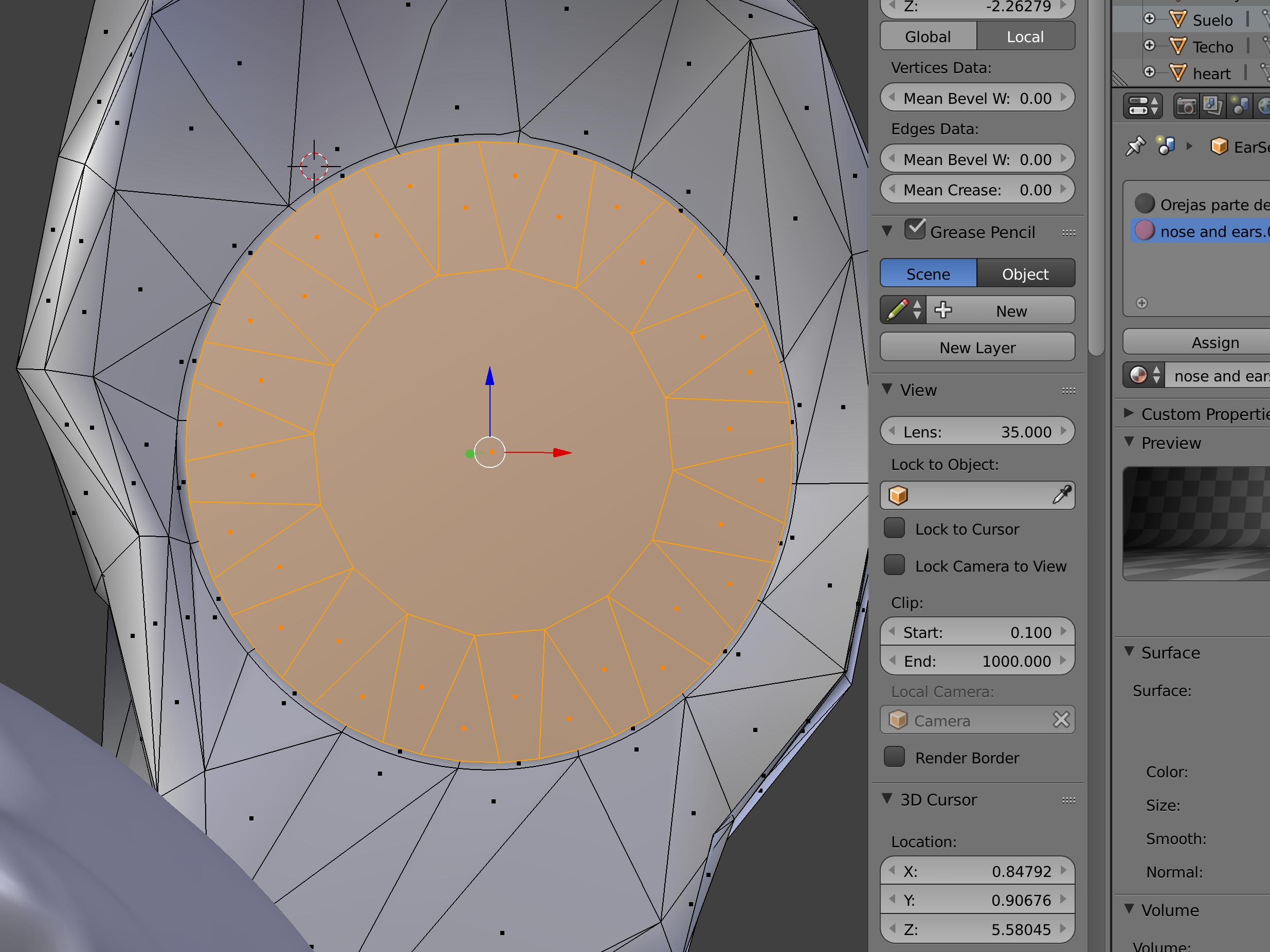
Task: Click the material preview thumbnail
Action: (1196, 523)
